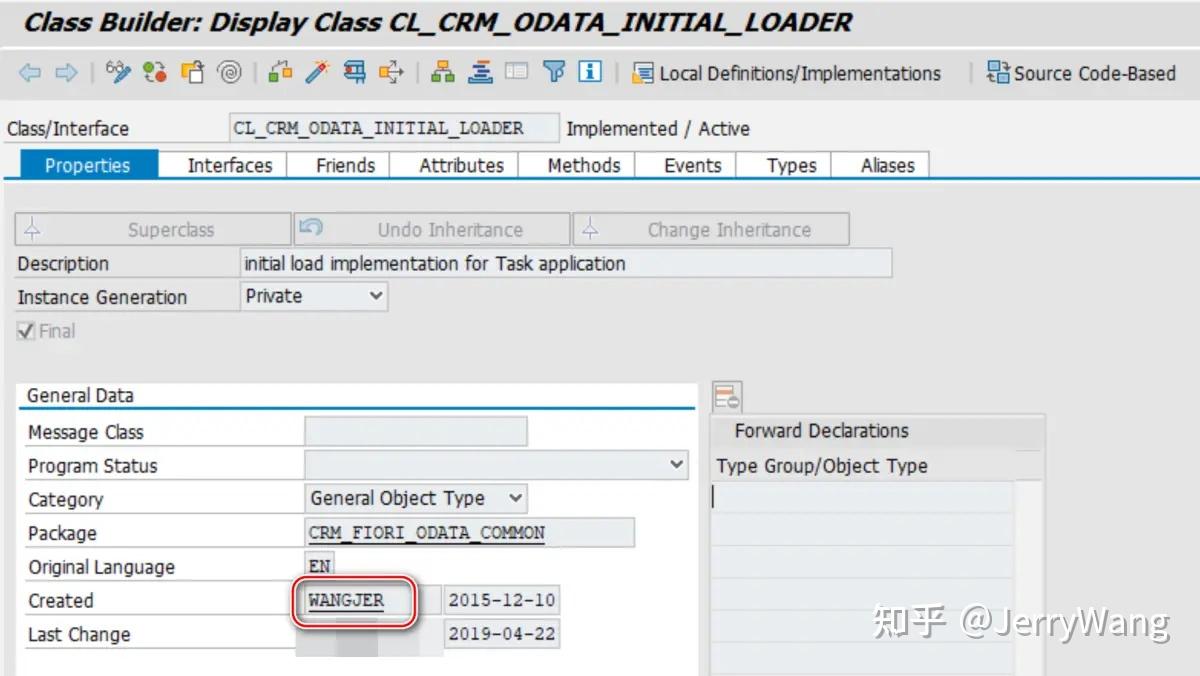This screenshot has height=676, width=1200.
Task: Navigate back with the left arrow
Action: (28, 72)
